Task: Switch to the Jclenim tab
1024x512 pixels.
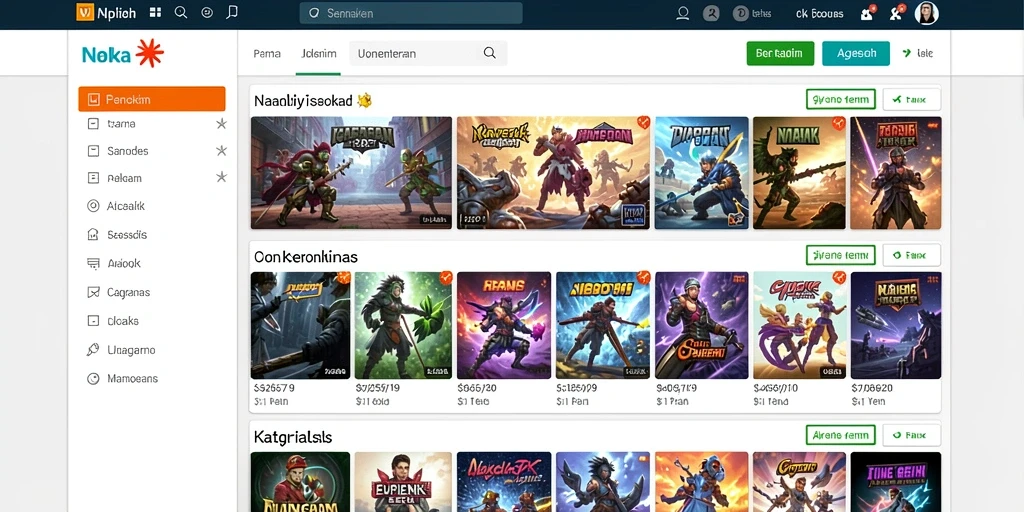Action: [x=319, y=54]
